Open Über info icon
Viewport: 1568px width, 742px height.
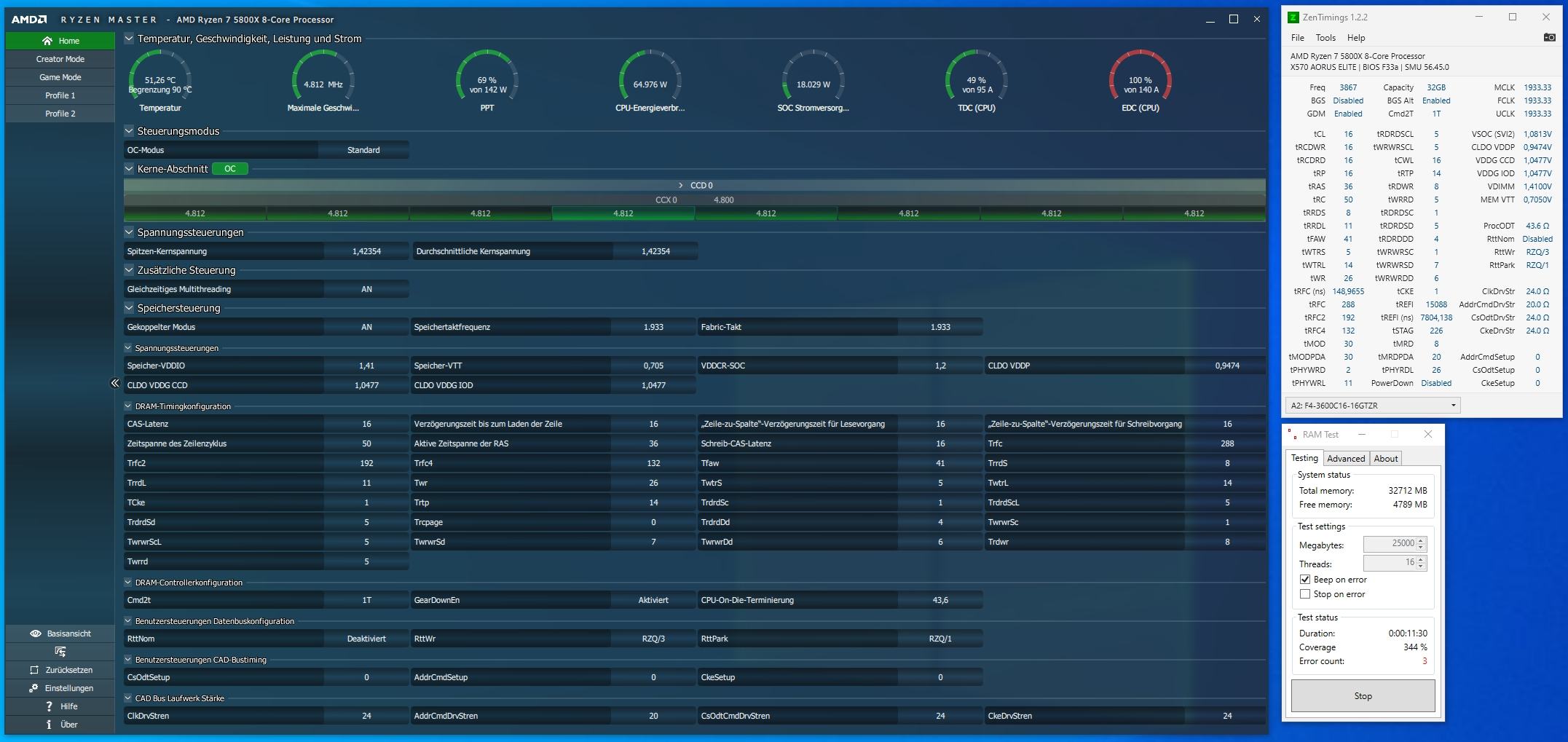point(49,725)
